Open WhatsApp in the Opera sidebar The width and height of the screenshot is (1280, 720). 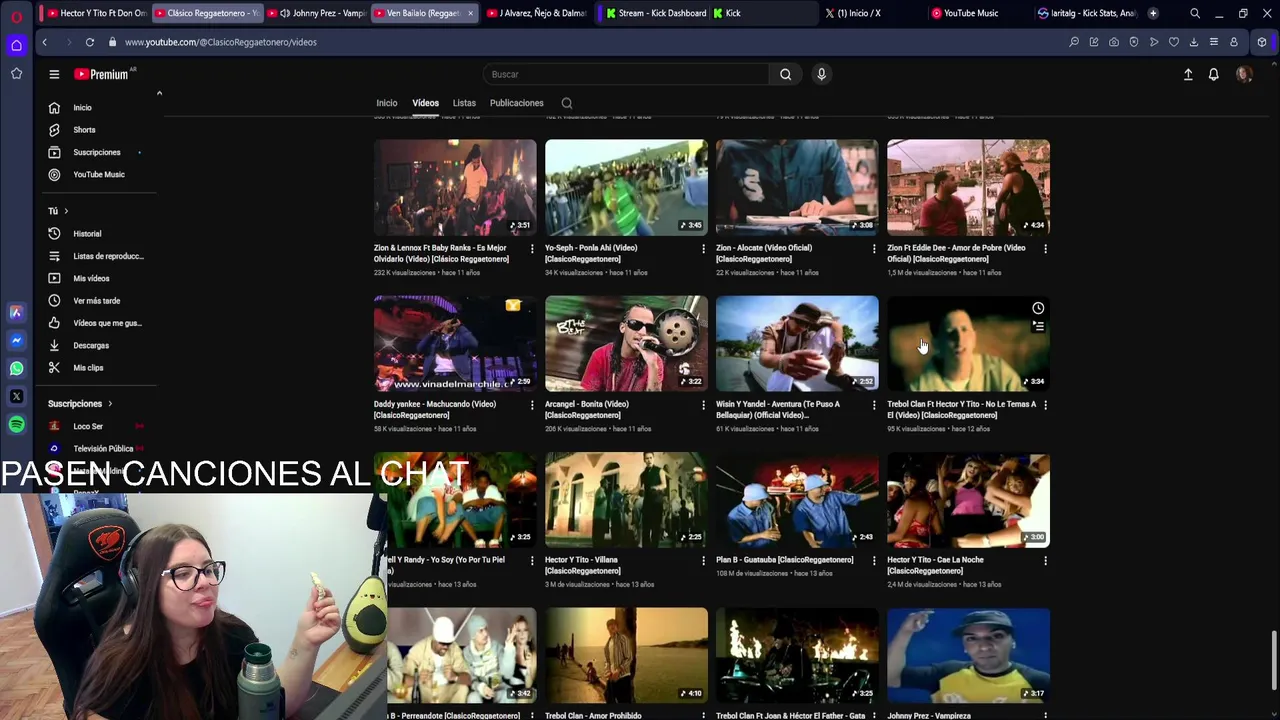click(16, 369)
